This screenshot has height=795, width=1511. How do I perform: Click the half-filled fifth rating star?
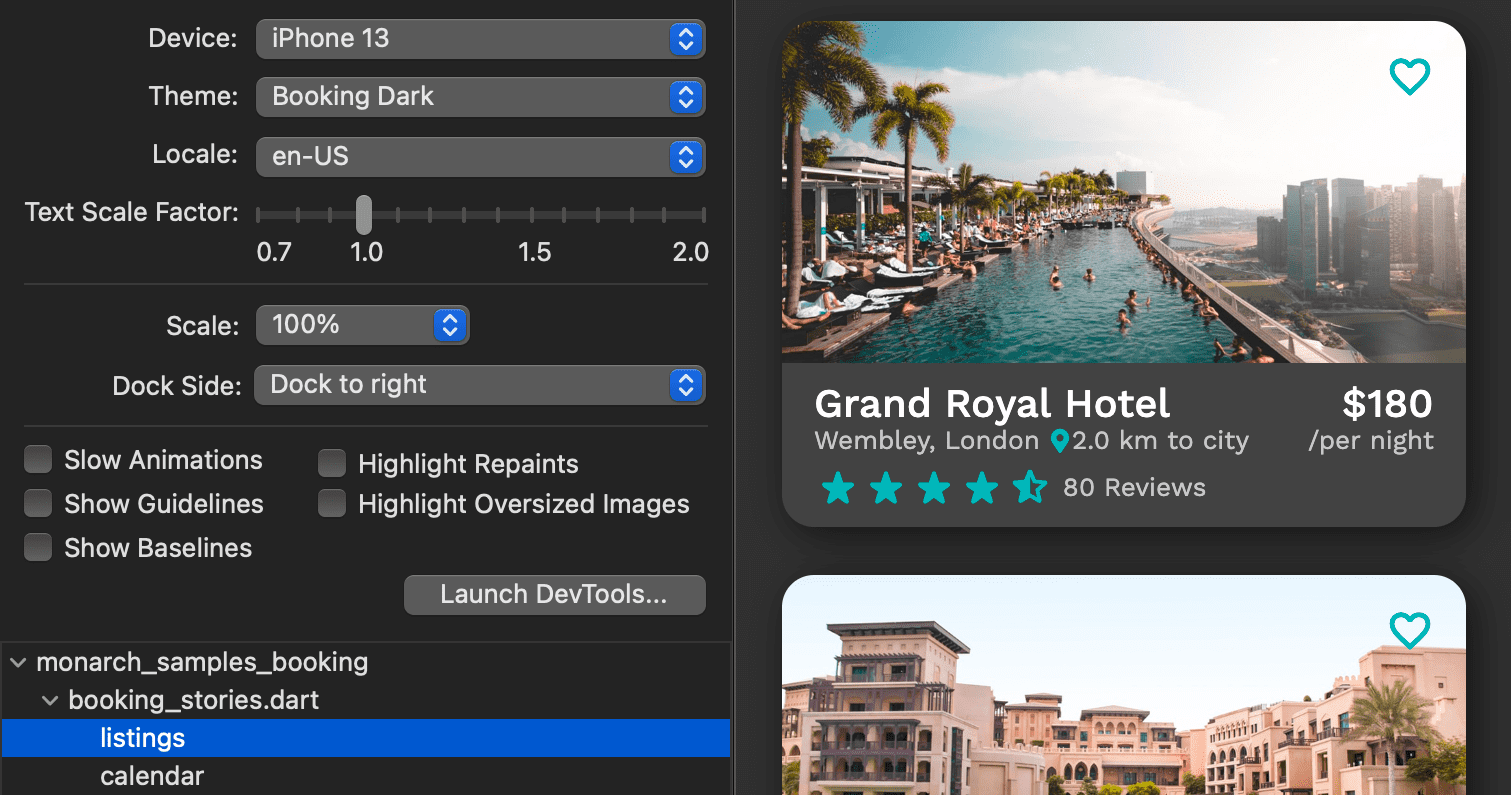1029,488
